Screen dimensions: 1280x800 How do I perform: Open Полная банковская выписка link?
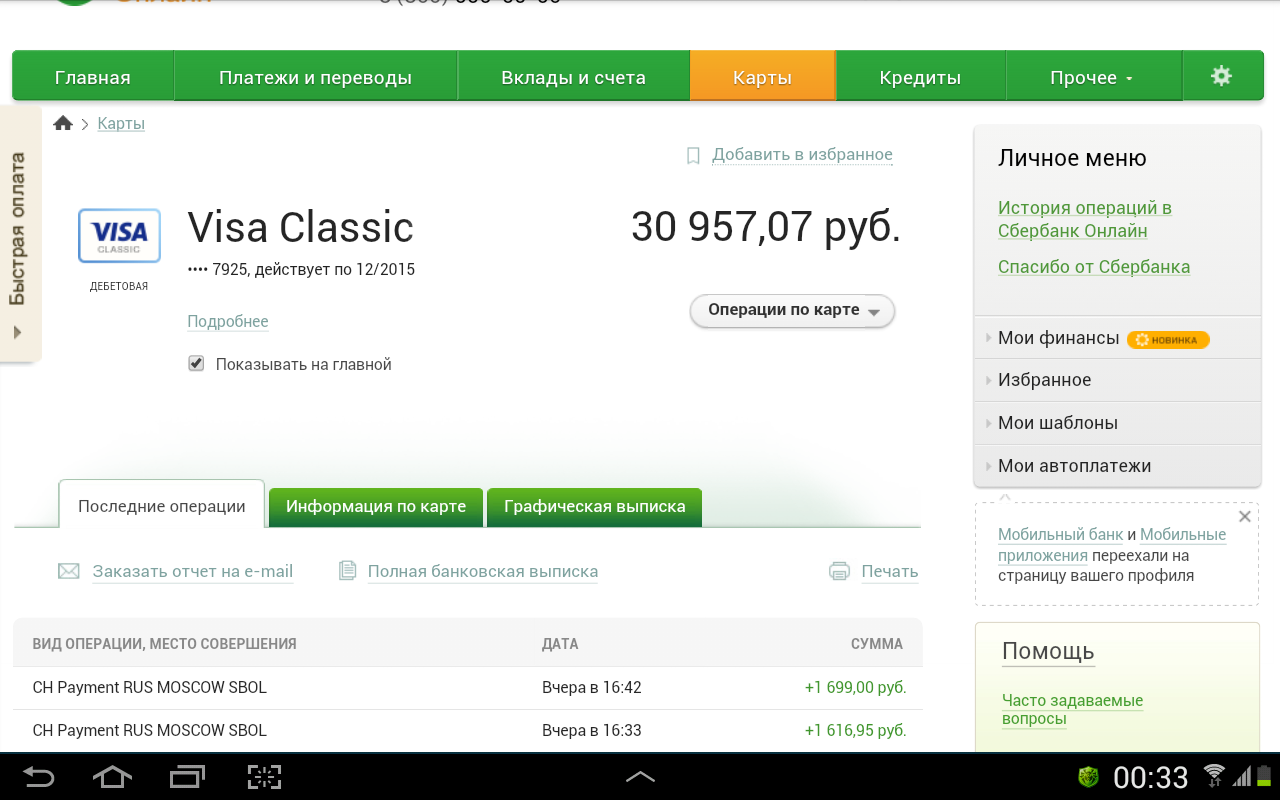[x=483, y=571]
